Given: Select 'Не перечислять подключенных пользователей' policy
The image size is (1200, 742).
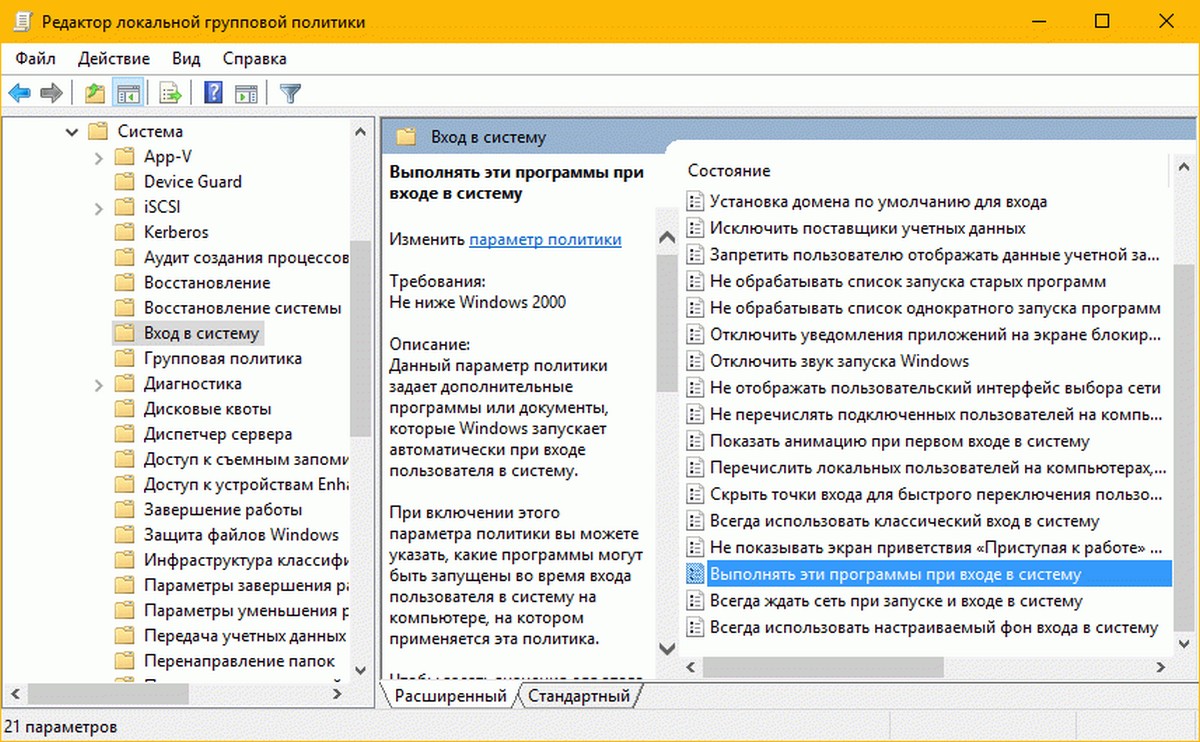Looking at the screenshot, I should tap(935, 414).
